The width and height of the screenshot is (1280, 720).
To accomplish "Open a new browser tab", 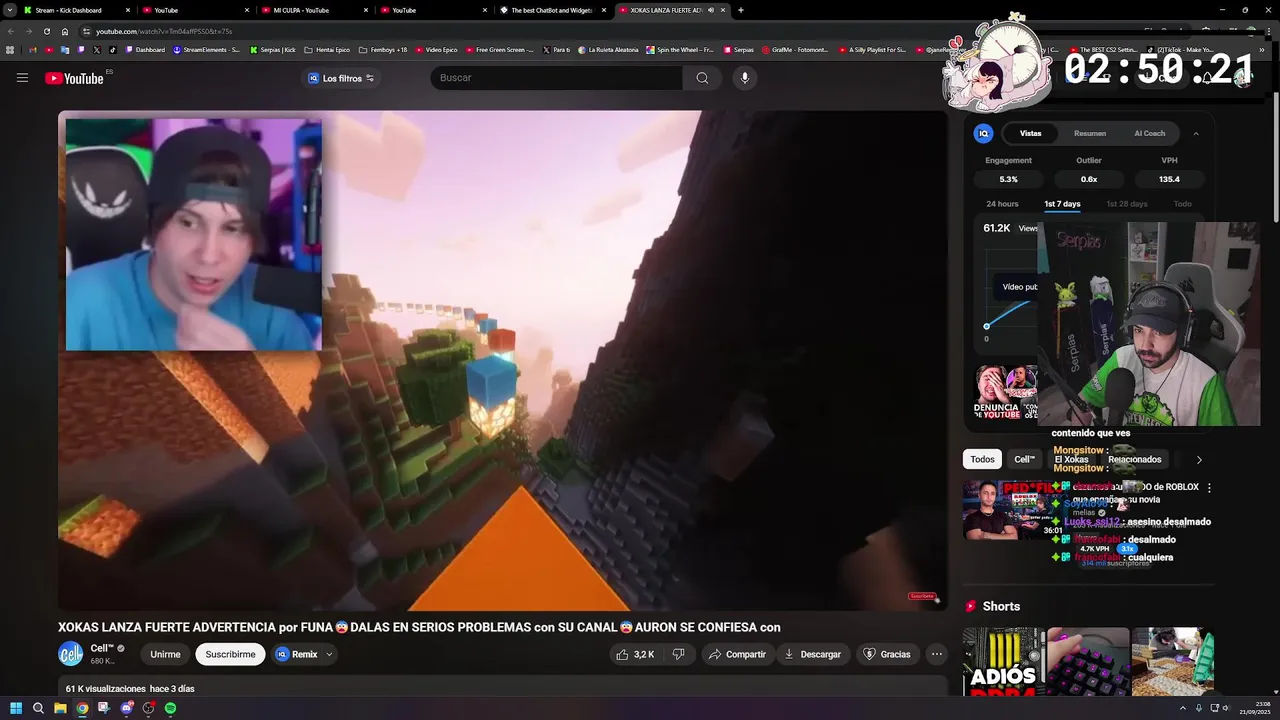I will pyautogui.click(x=740, y=10).
